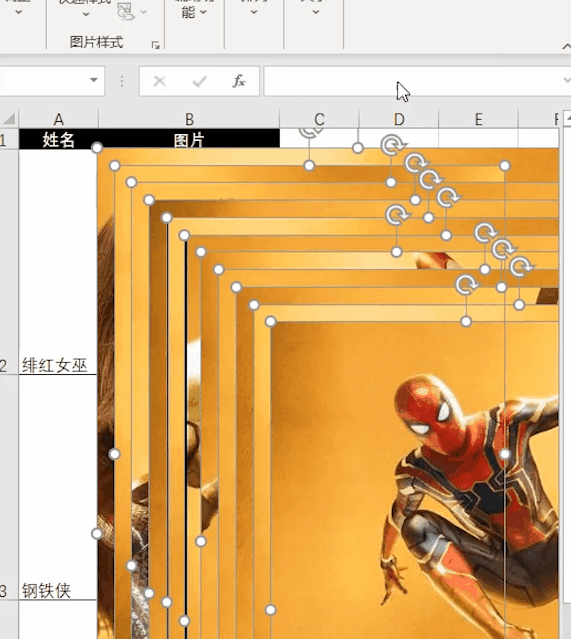Screen dimensions: 571x639
Task: Click inside the formula bar input
Action: [x=412, y=81]
